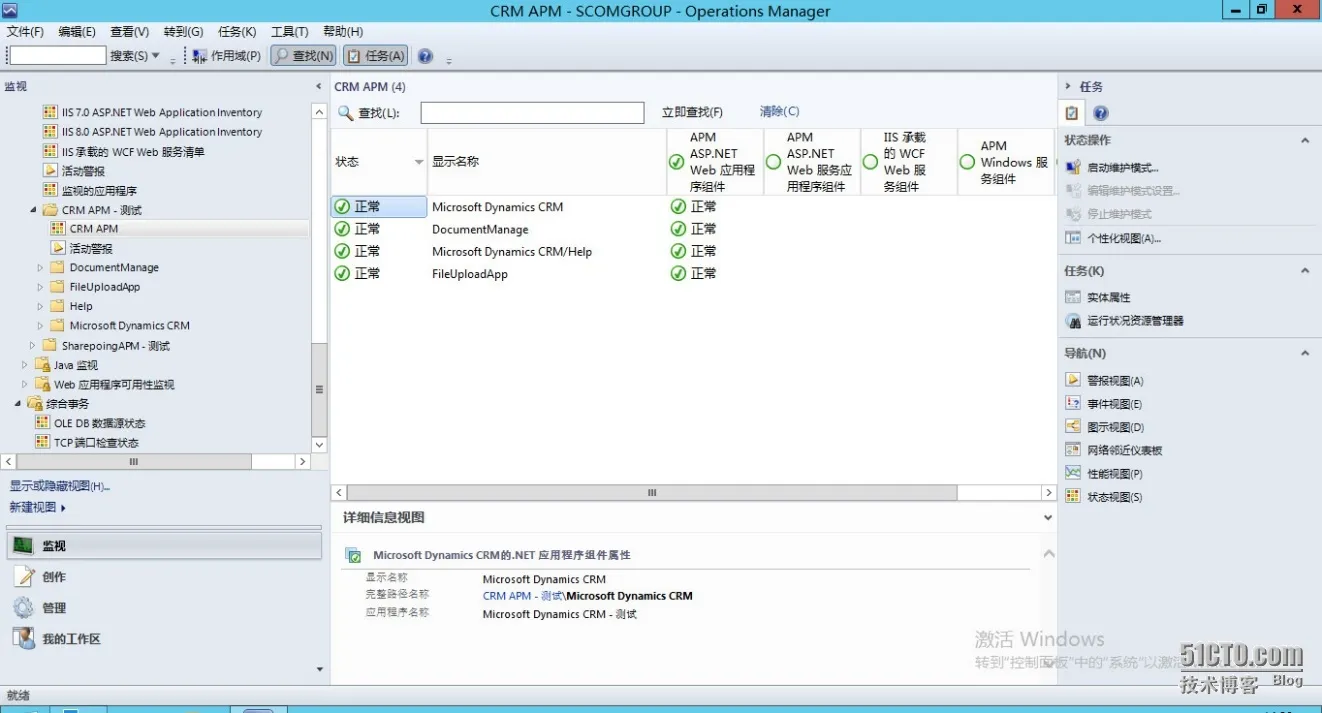Toggle the 查找(N) toolbar button
Screen dimensions: 1322x713
click(303, 56)
